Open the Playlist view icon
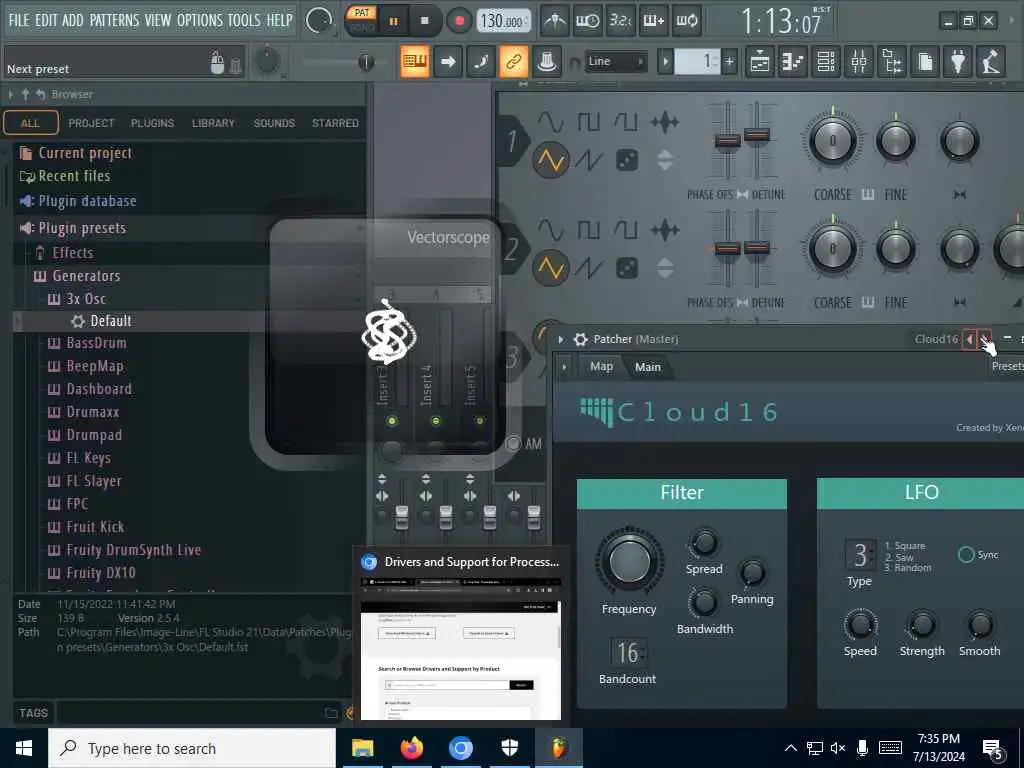Screen dimensions: 1024x768 760,61
